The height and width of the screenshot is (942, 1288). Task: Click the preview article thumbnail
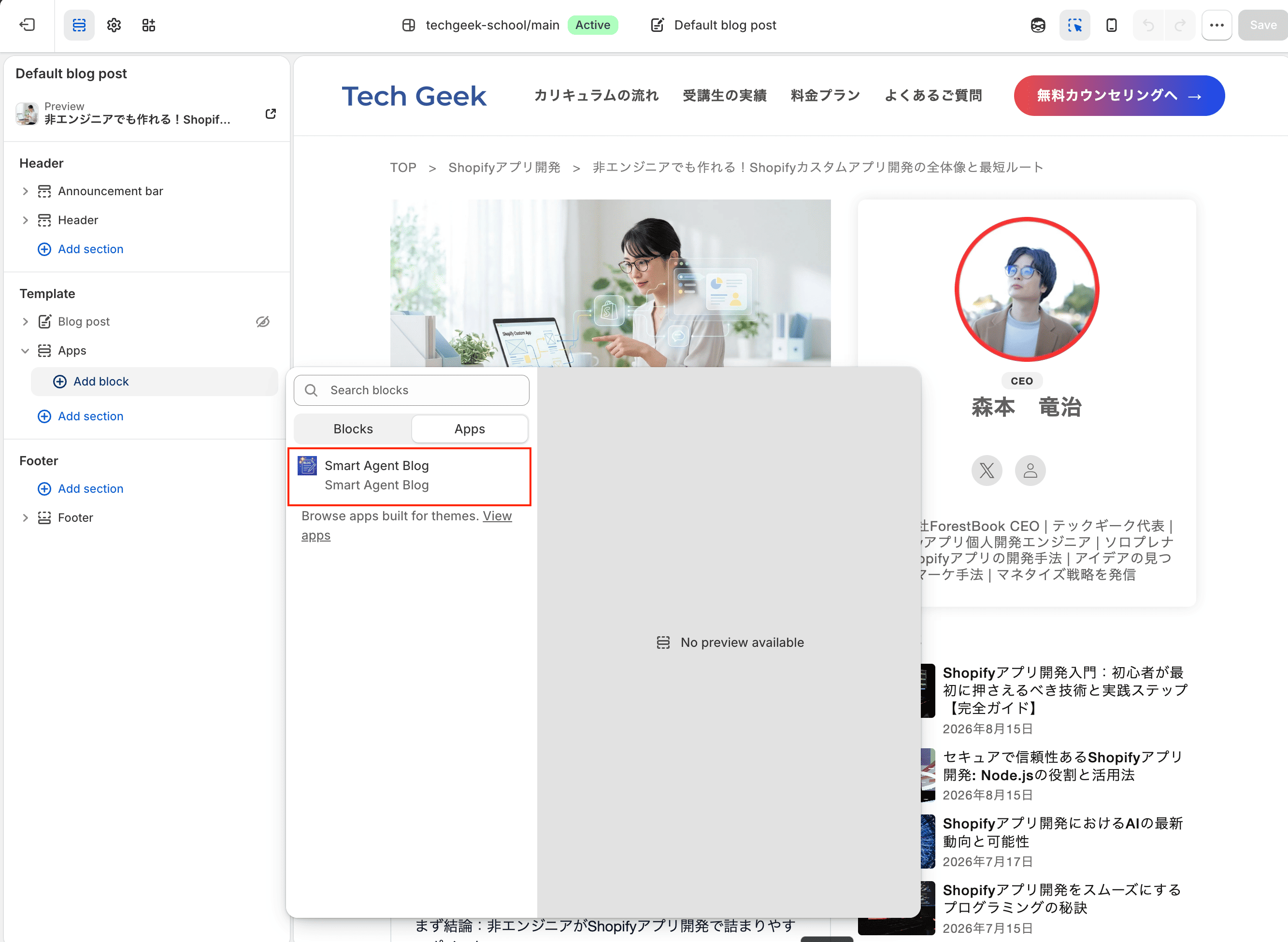[27, 114]
